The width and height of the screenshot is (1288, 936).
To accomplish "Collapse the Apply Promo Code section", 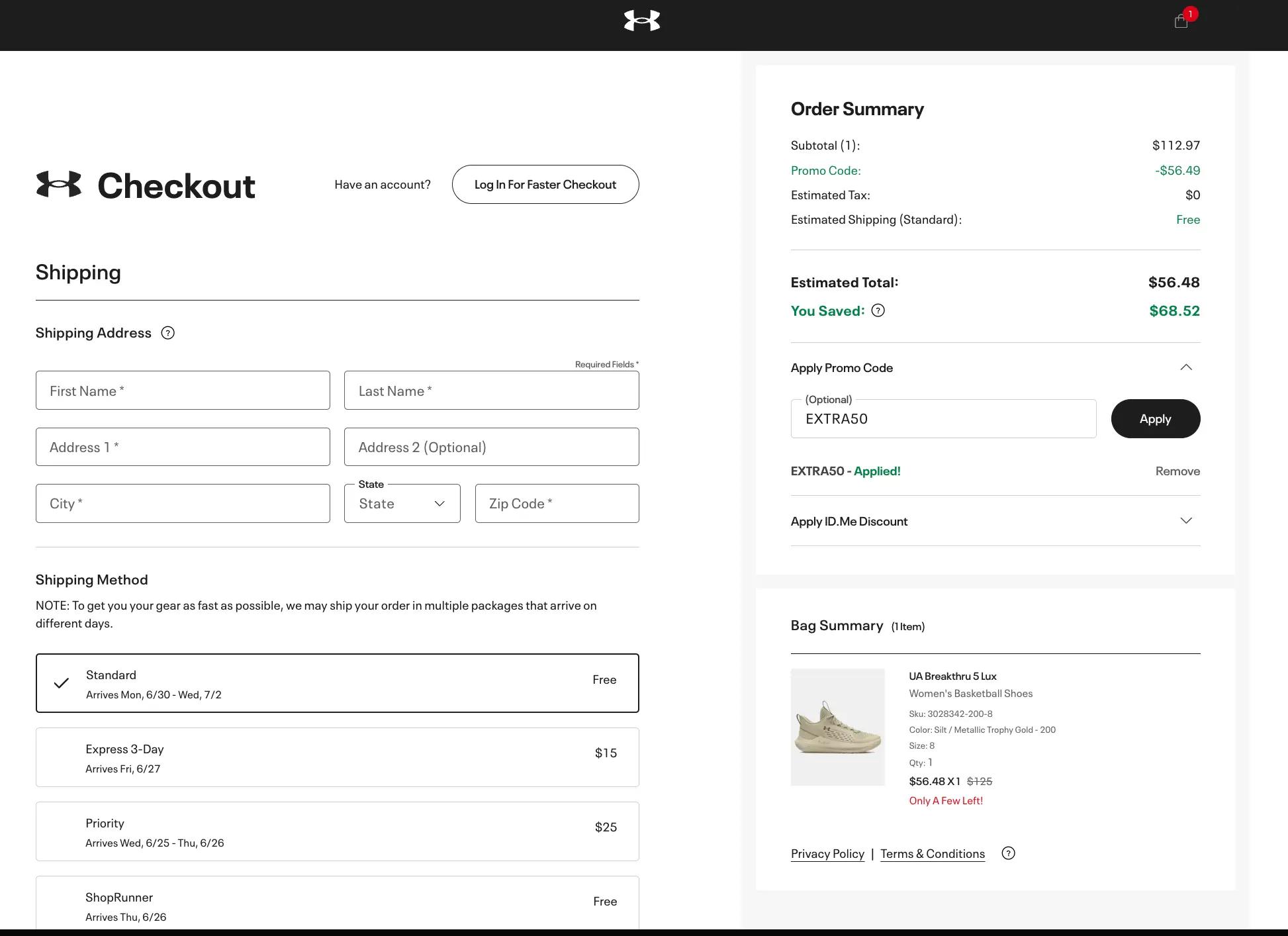I will [x=1185, y=367].
